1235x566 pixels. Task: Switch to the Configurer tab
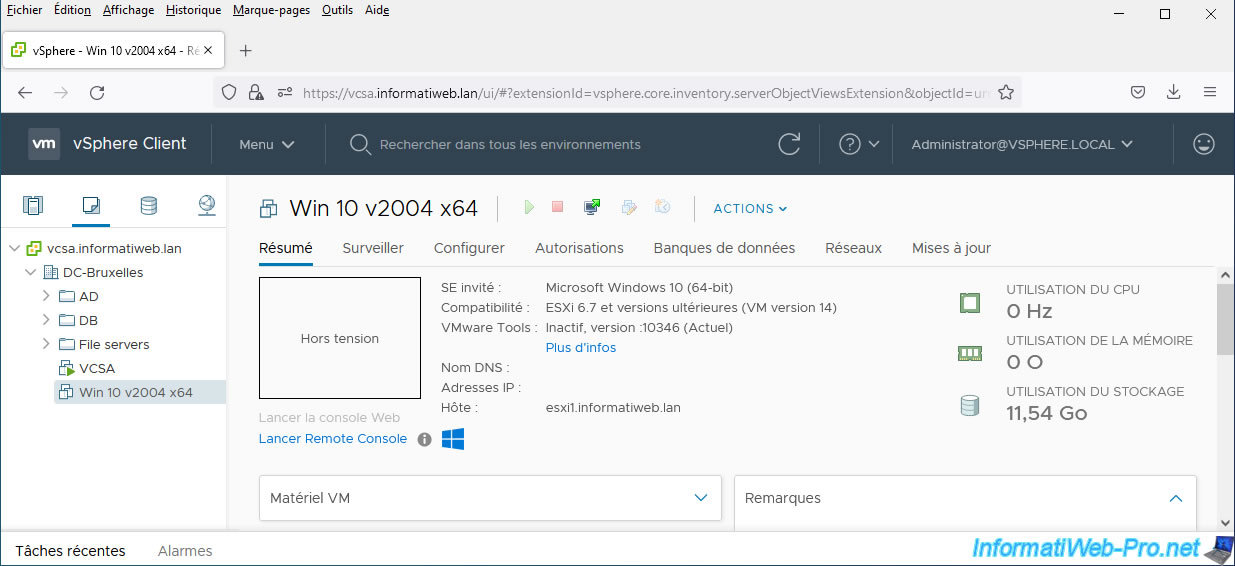(469, 248)
